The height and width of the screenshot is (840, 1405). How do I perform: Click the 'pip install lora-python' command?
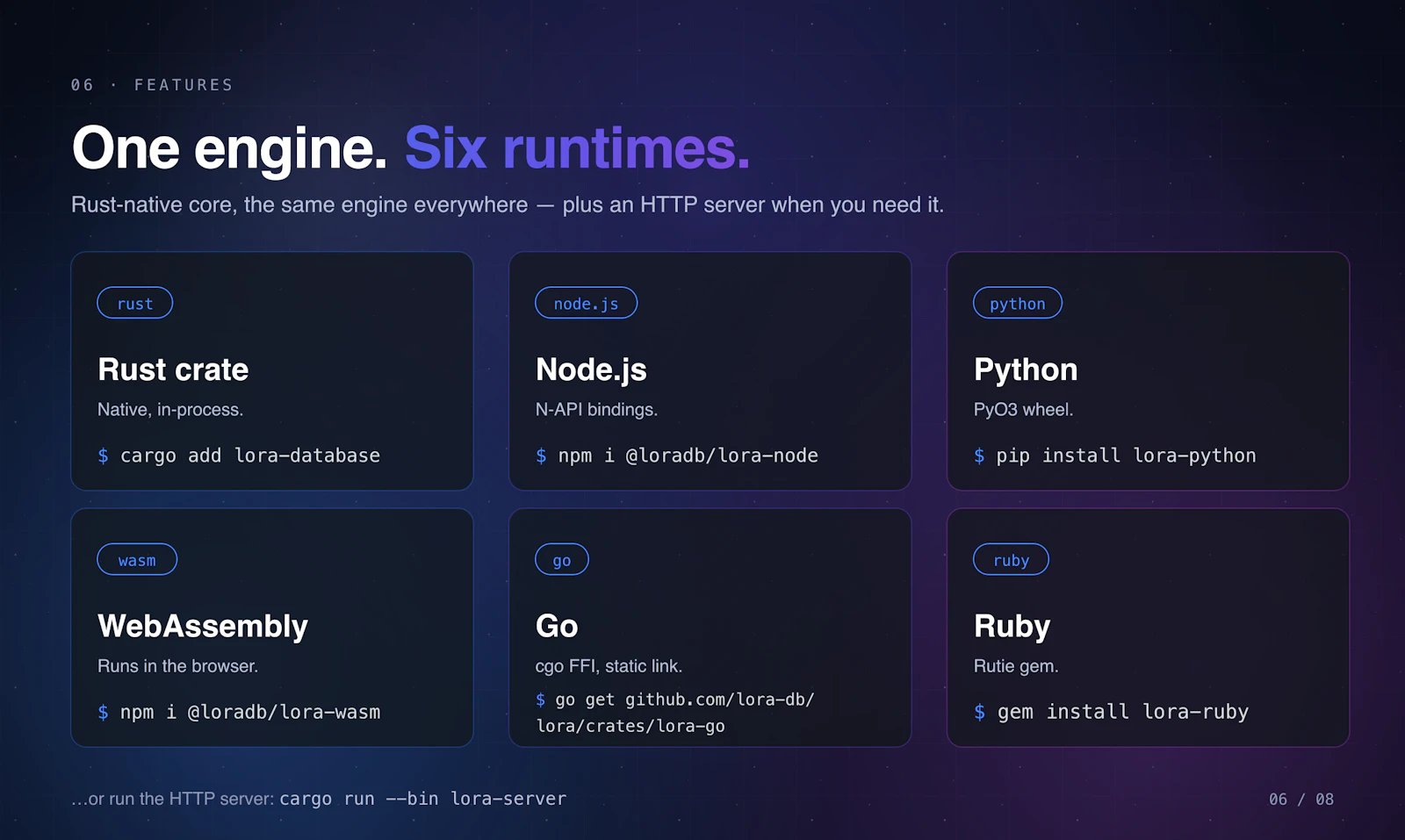click(1126, 456)
